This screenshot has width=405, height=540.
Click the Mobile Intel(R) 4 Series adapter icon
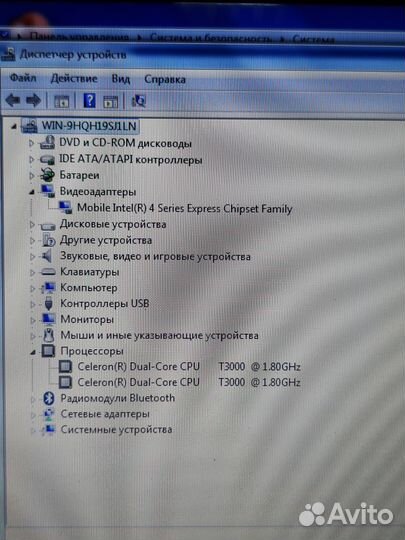(65, 207)
